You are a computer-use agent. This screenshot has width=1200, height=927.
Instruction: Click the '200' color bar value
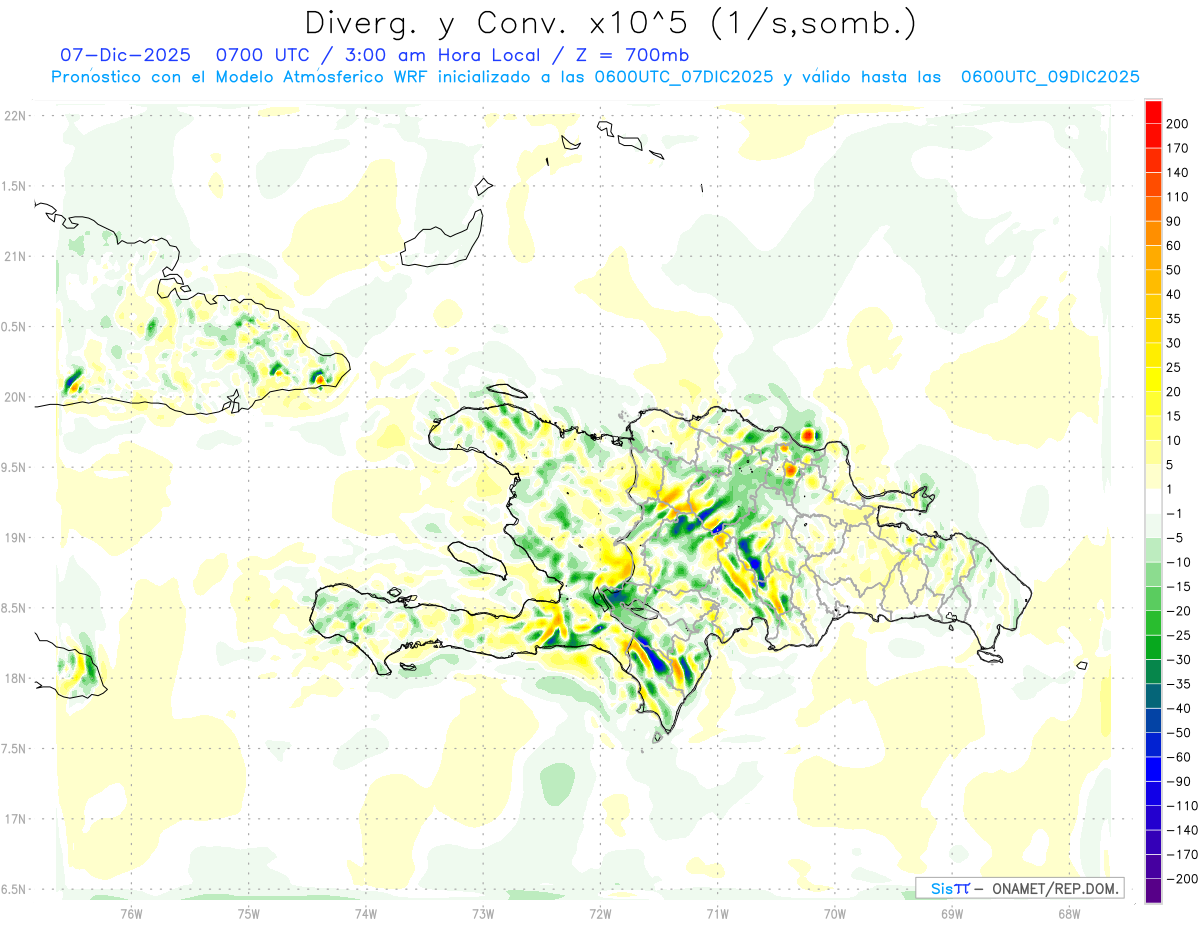(1176, 124)
